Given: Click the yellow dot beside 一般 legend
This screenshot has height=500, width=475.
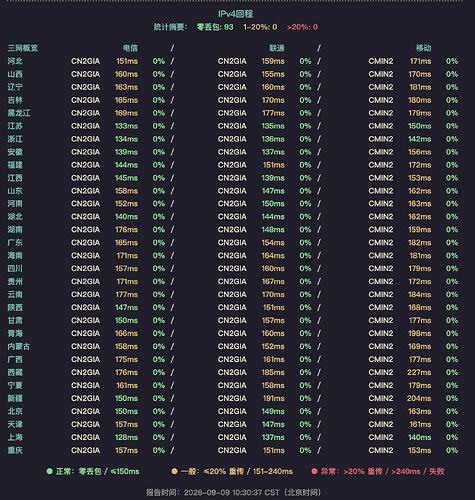Looking at the screenshot, I should tap(174, 471).
